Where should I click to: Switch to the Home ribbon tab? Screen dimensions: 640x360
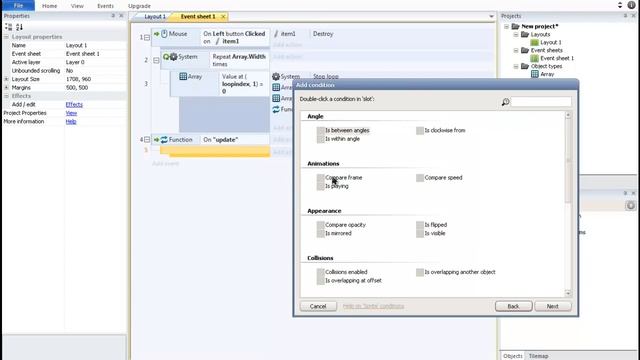[49, 6]
